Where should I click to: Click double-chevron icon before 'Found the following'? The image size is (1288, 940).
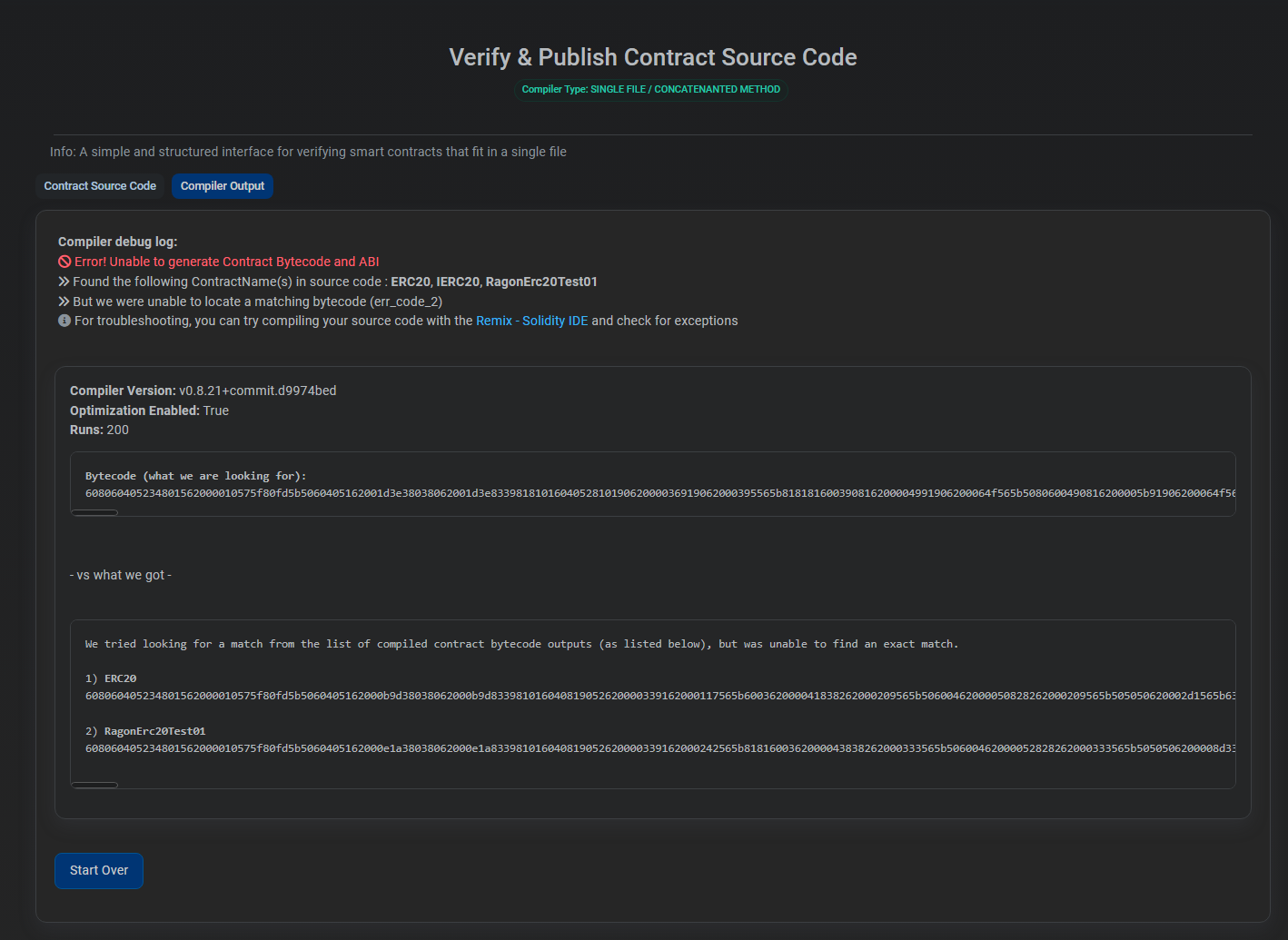[x=64, y=282]
